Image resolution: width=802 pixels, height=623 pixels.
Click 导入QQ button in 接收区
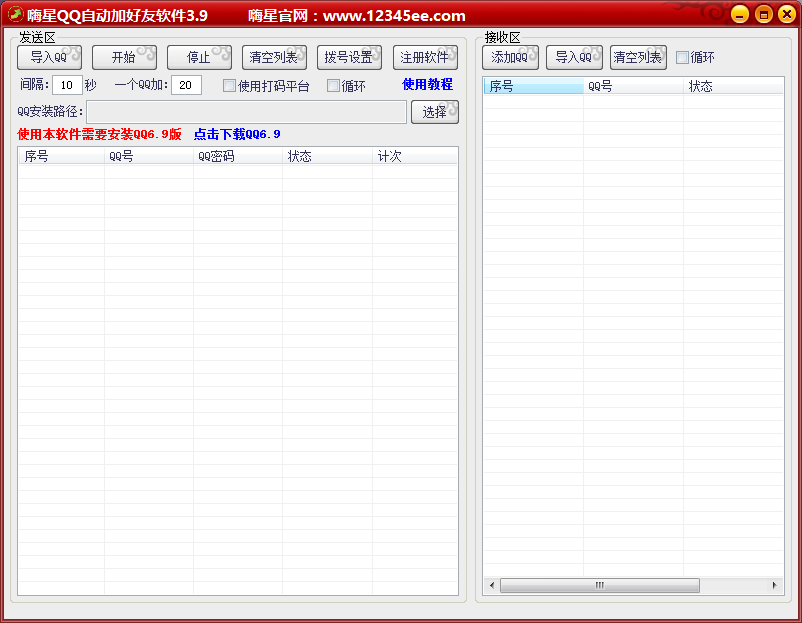click(x=574, y=57)
